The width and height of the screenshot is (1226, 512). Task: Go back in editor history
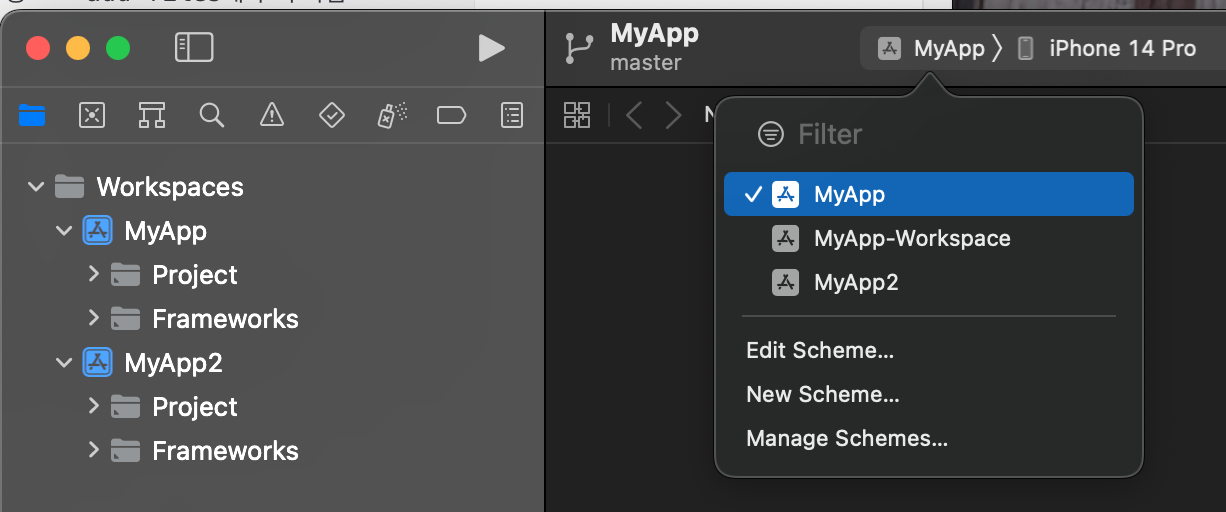[634, 115]
